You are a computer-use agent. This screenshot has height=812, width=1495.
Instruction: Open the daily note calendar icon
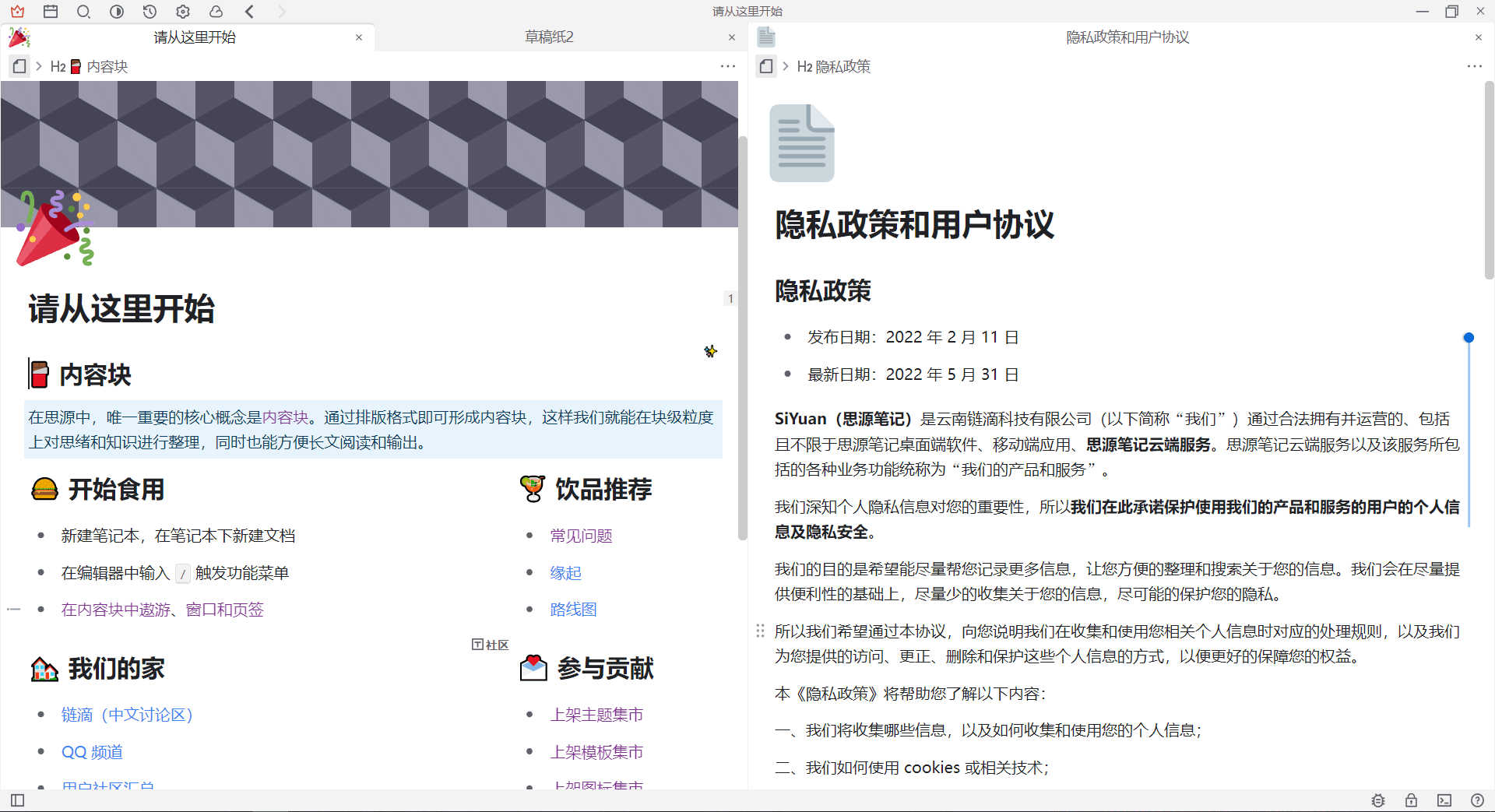coord(51,12)
